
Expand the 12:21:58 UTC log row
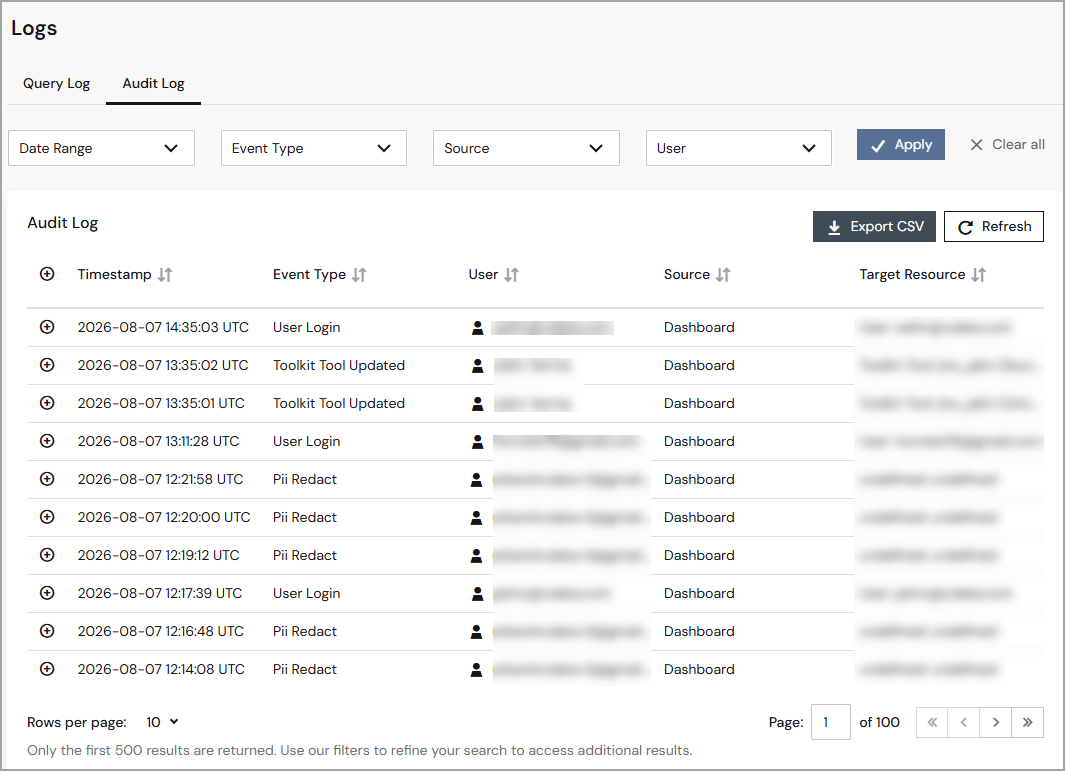[47, 479]
